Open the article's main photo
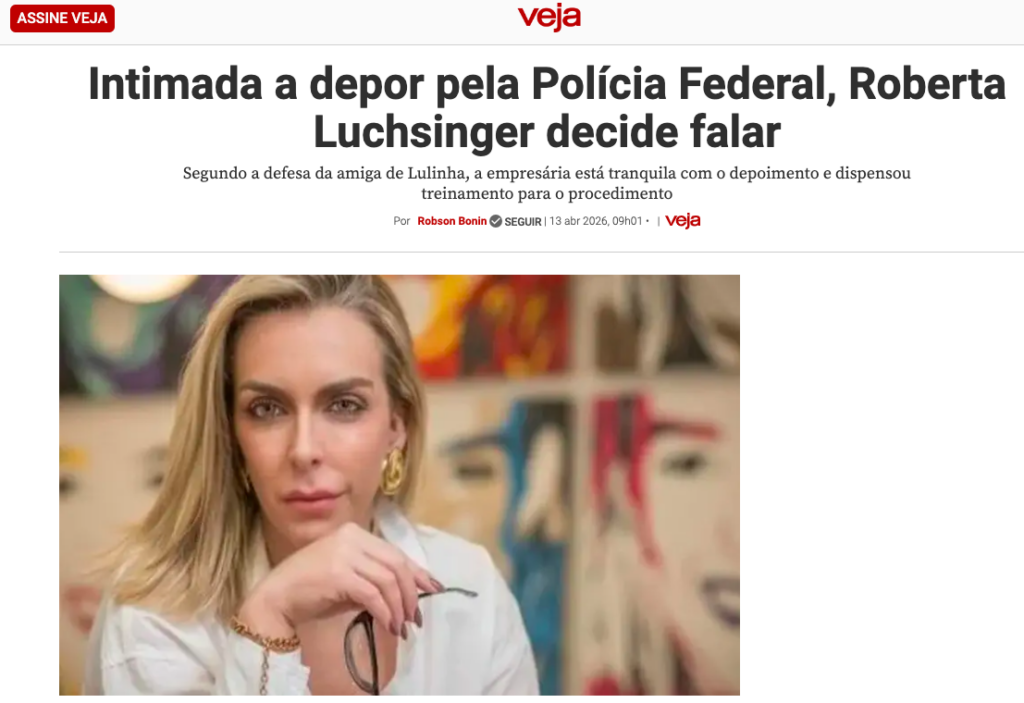This screenshot has height=703, width=1024. point(399,485)
